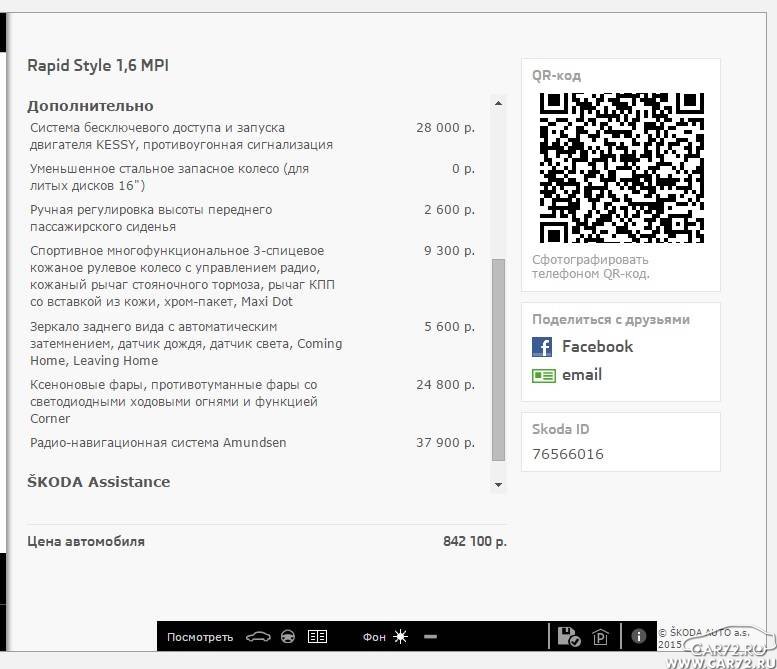The height and width of the screenshot is (669, 777).
Task: Open the configuration summary list icon
Action: 317,637
